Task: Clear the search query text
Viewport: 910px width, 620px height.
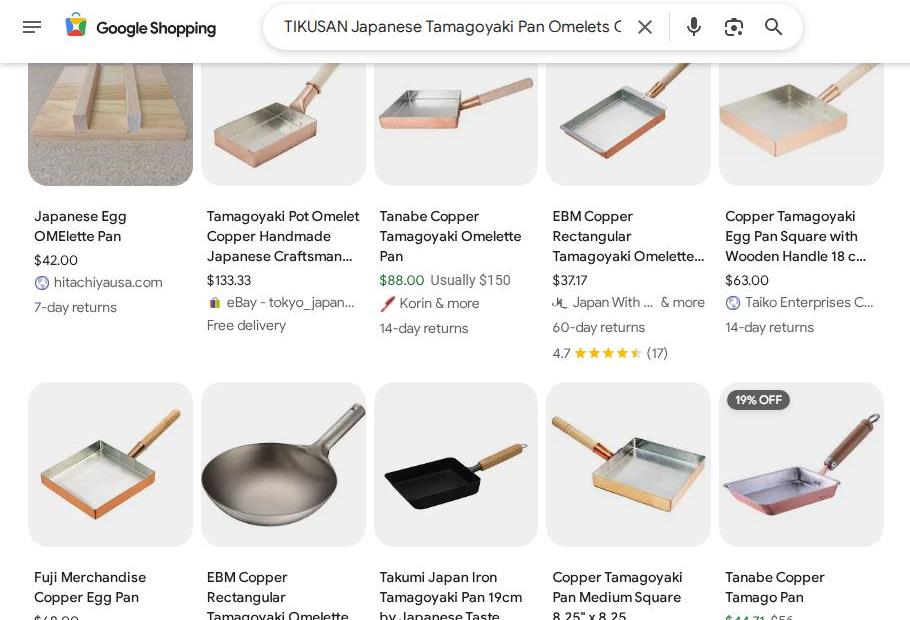Action: (645, 27)
